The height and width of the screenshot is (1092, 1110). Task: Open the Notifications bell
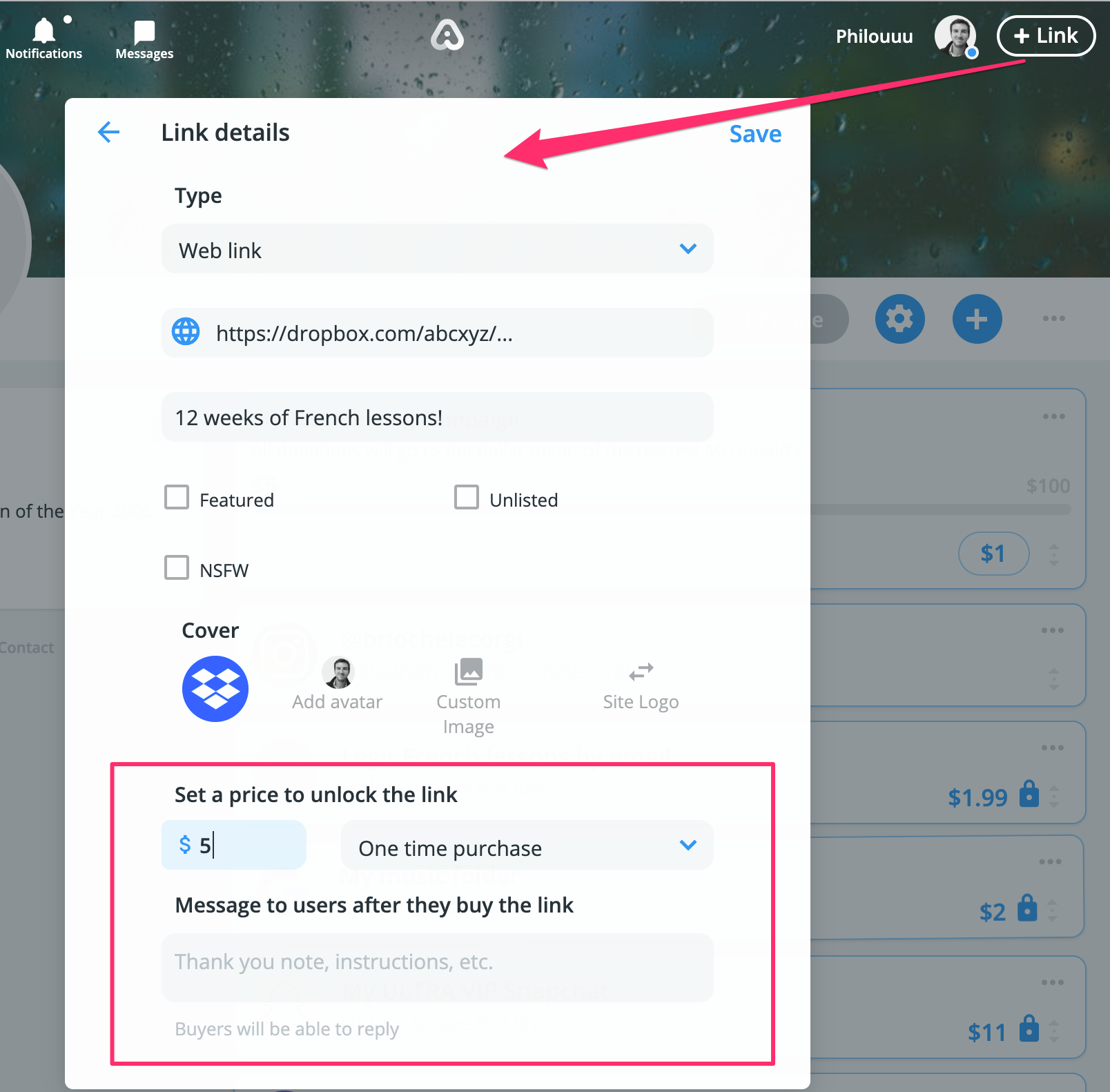[43, 39]
